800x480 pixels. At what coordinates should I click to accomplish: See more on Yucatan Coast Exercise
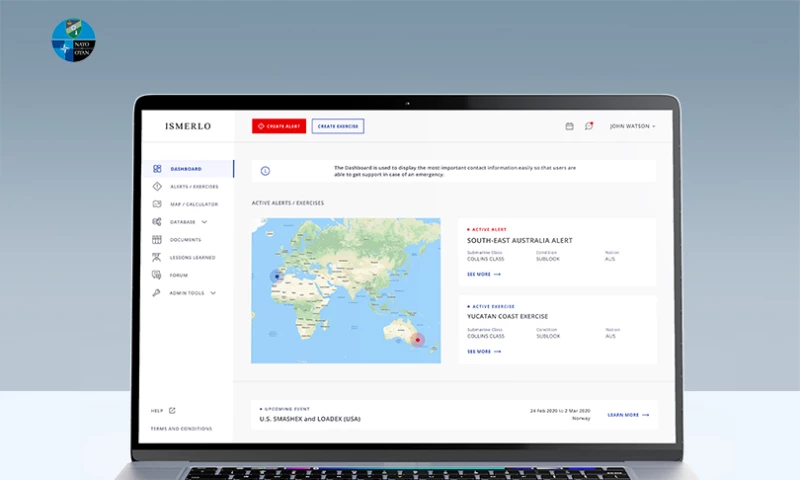[x=484, y=351]
